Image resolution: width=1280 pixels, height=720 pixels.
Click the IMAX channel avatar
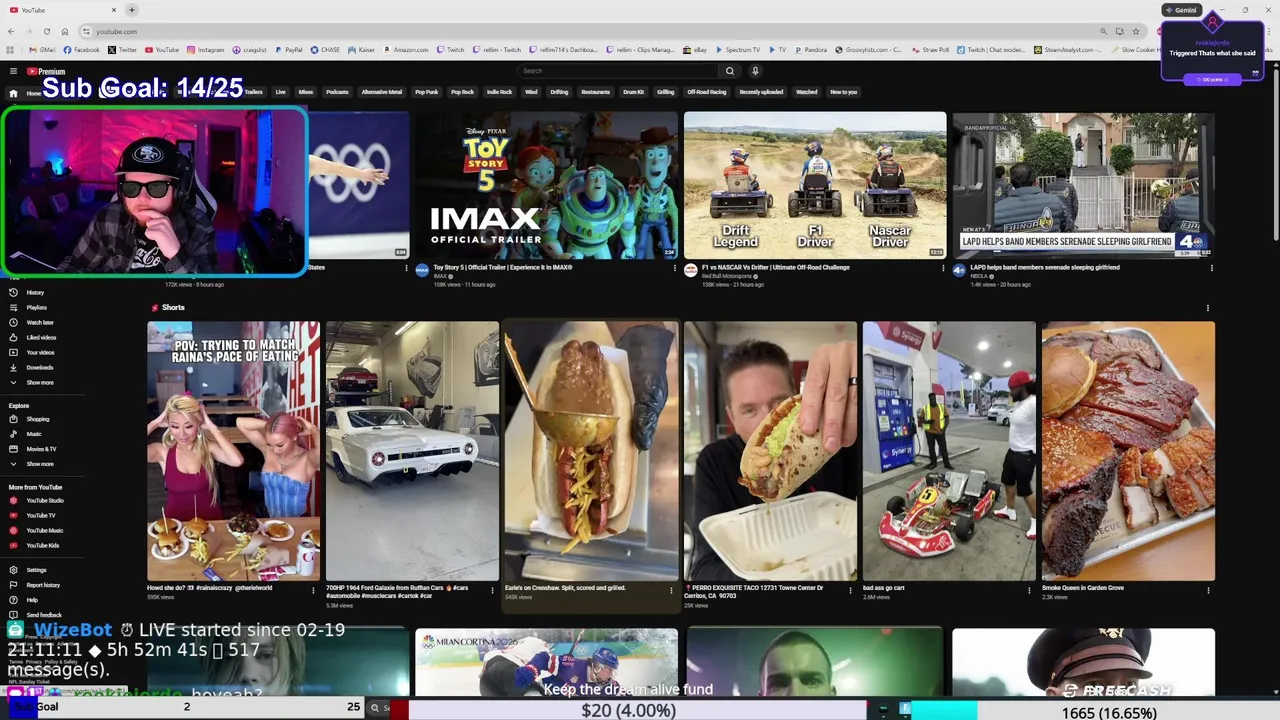(x=422, y=271)
